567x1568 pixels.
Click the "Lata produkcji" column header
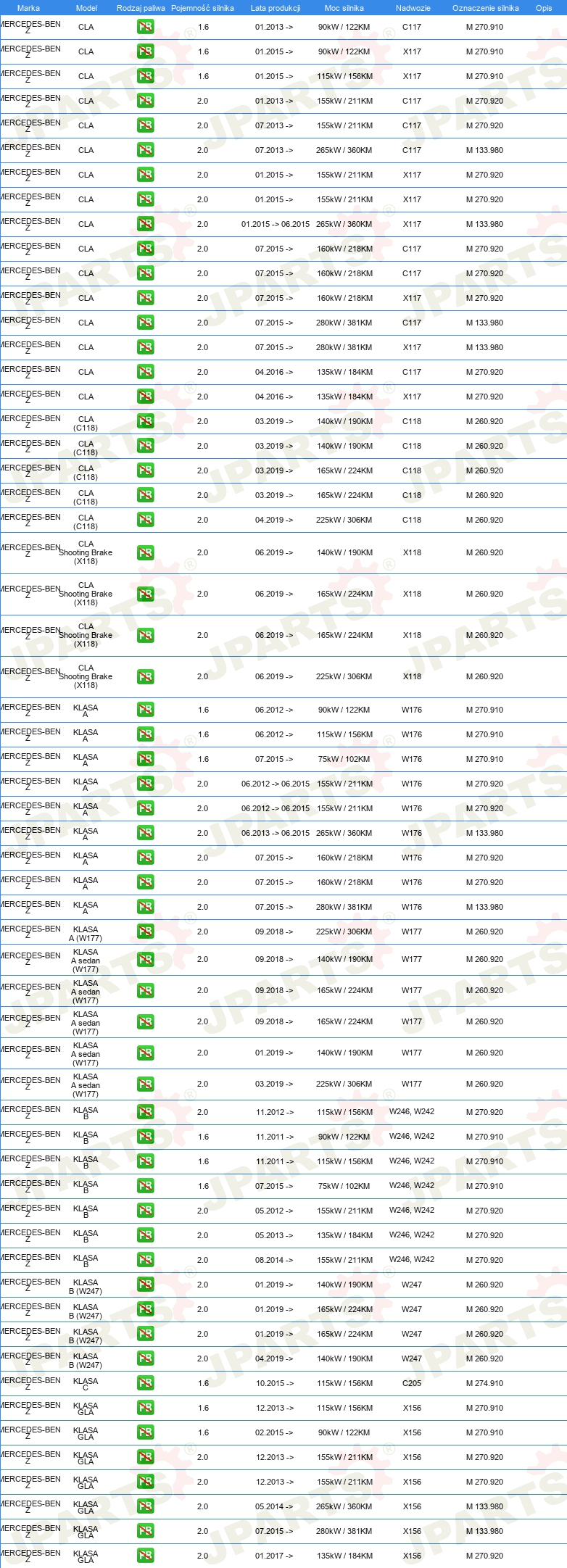coord(276,8)
